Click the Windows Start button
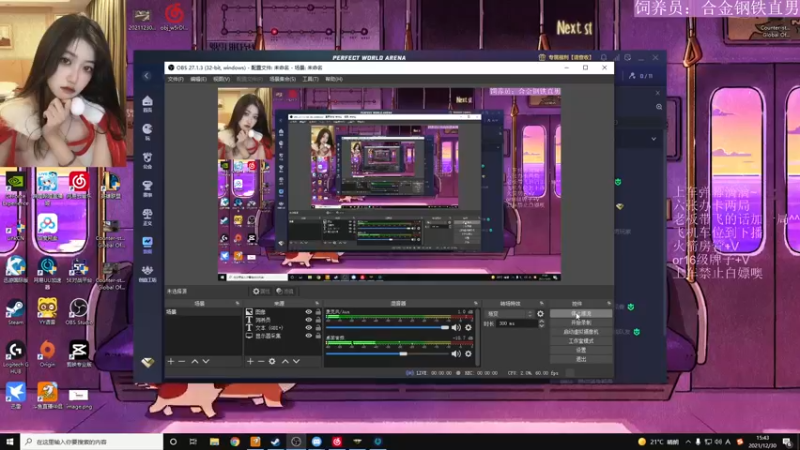Image resolution: width=800 pixels, height=450 pixels. point(10,442)
